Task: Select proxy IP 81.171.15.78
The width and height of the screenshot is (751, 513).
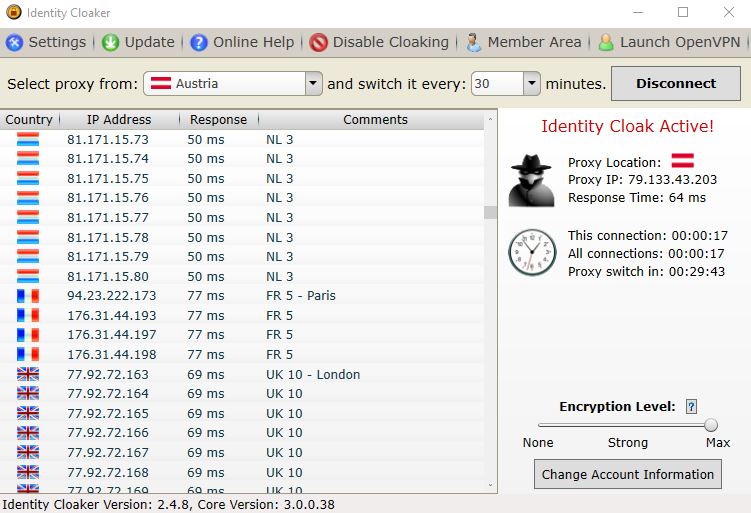Action: pyautogui.click(x=108, y=238)
